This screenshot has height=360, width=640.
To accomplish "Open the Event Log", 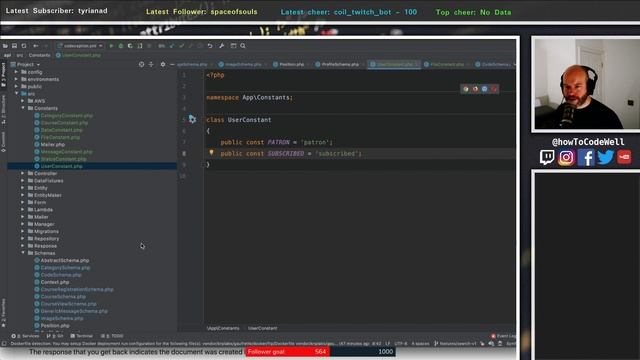I will (x=503, y=336).
